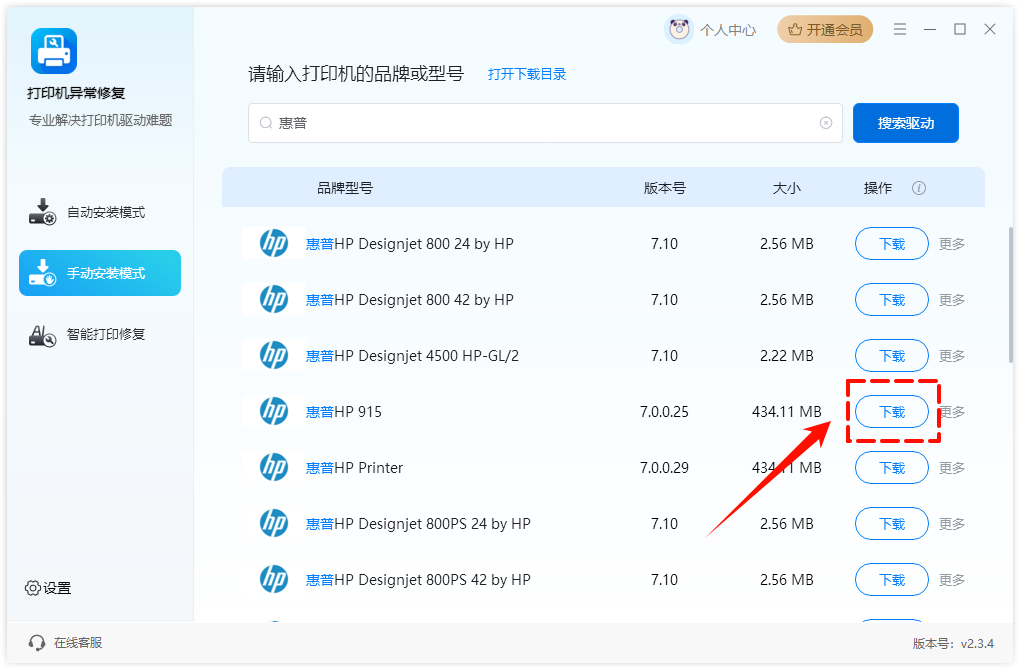Click 惠普HP Designjet 4500 HP-GL/2 name
This screenshot has height=670, width=1020.
coord(412,356)
